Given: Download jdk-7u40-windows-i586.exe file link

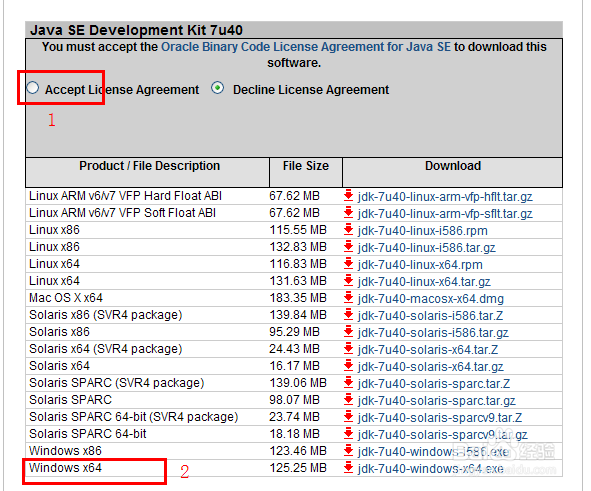Looking at the screenshot, I should [433, 451].
